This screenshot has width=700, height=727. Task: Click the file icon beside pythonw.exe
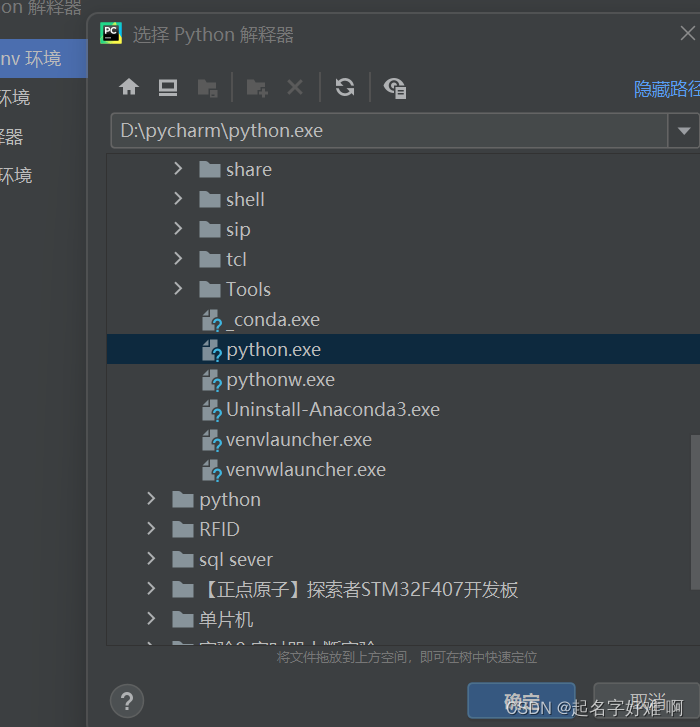(x=212, y=381)
